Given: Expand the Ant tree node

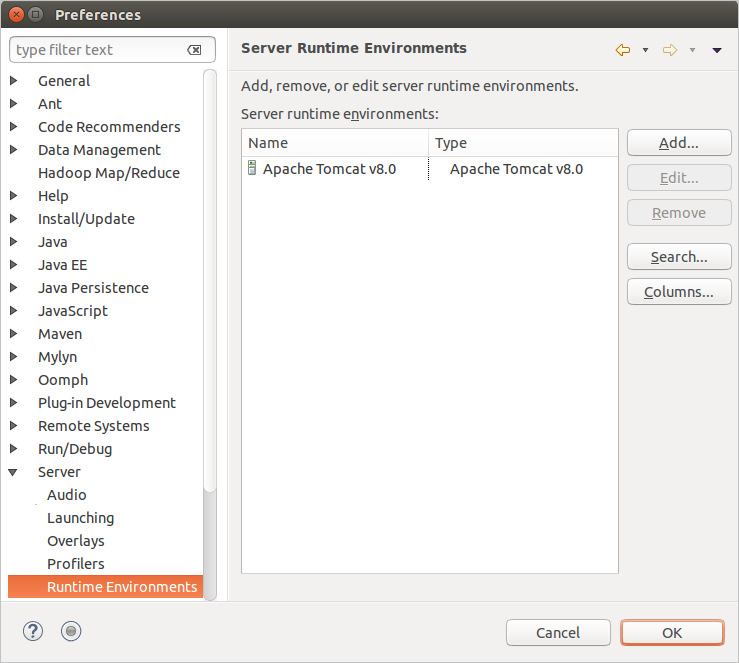Looking at the screenshot, I should 14,104.
